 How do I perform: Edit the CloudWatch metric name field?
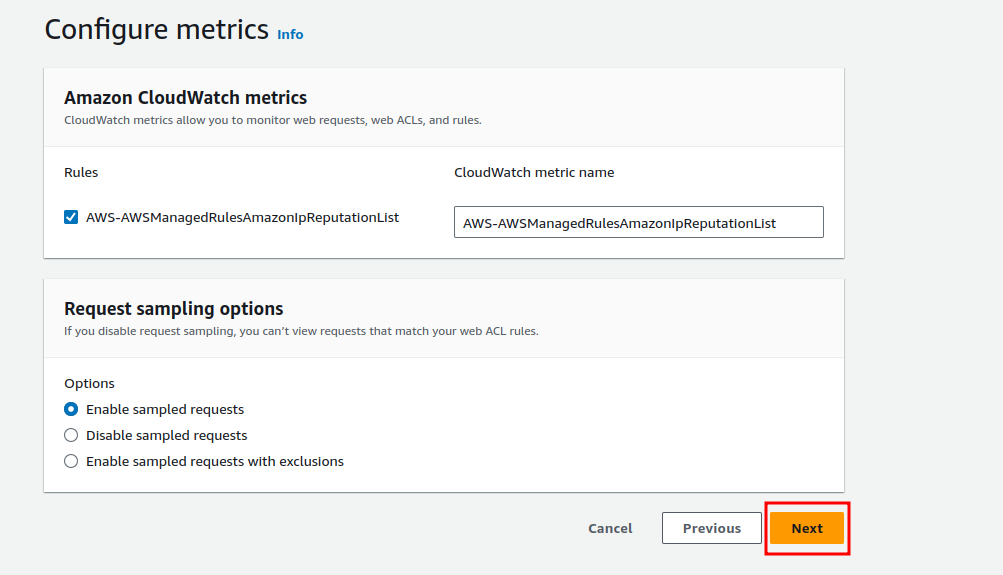638,222
